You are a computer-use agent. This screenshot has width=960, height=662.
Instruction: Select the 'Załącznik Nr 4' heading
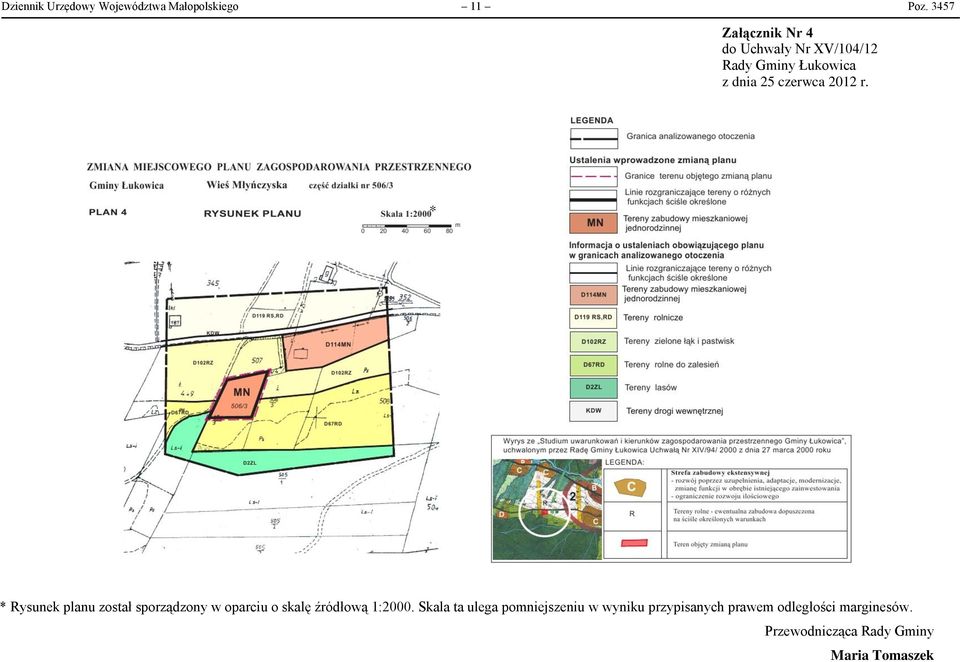click(767, 33)
